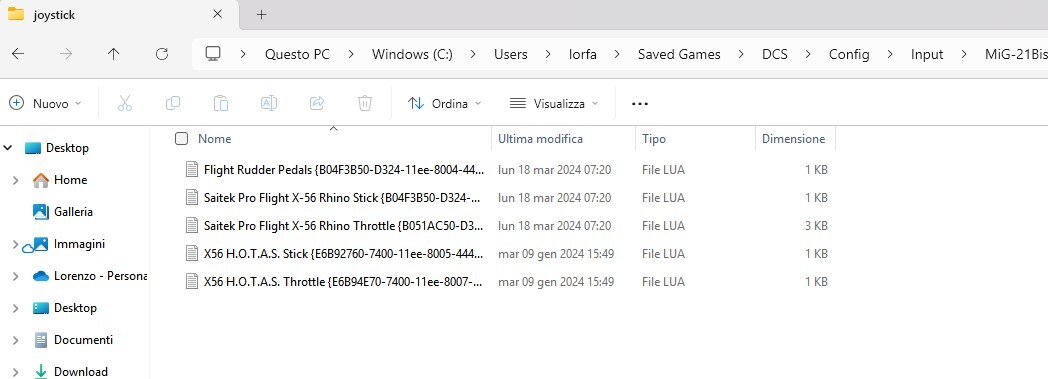Select Saitek Pro Flight X-56 Rhino Throttle file
Image resolution: width=1048 pixels, height=379 pixels.
[x=344, y=226]
